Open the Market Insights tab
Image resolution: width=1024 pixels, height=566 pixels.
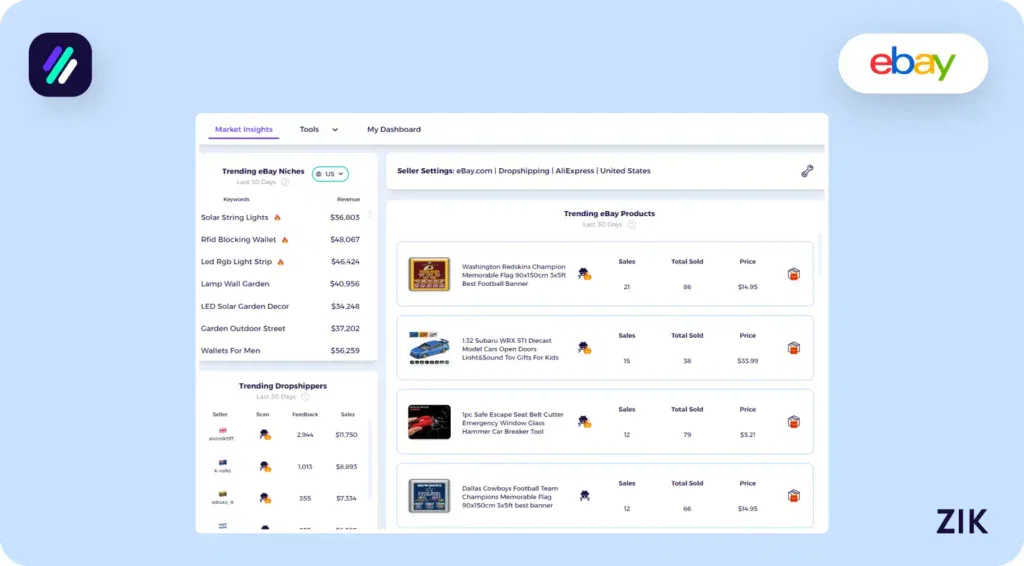tap(244, 129)
